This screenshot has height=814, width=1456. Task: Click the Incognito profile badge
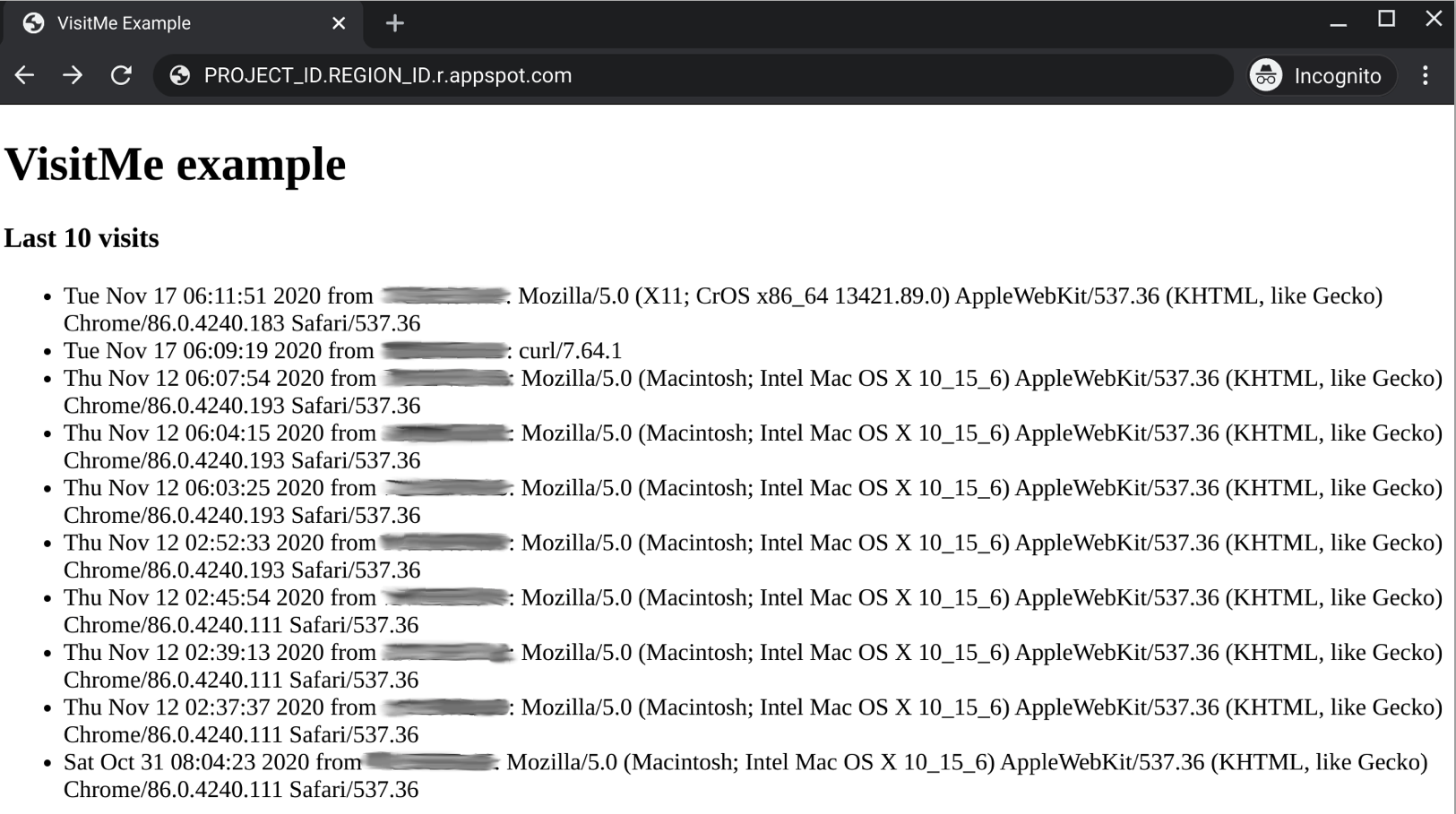tap(1316, 76)
